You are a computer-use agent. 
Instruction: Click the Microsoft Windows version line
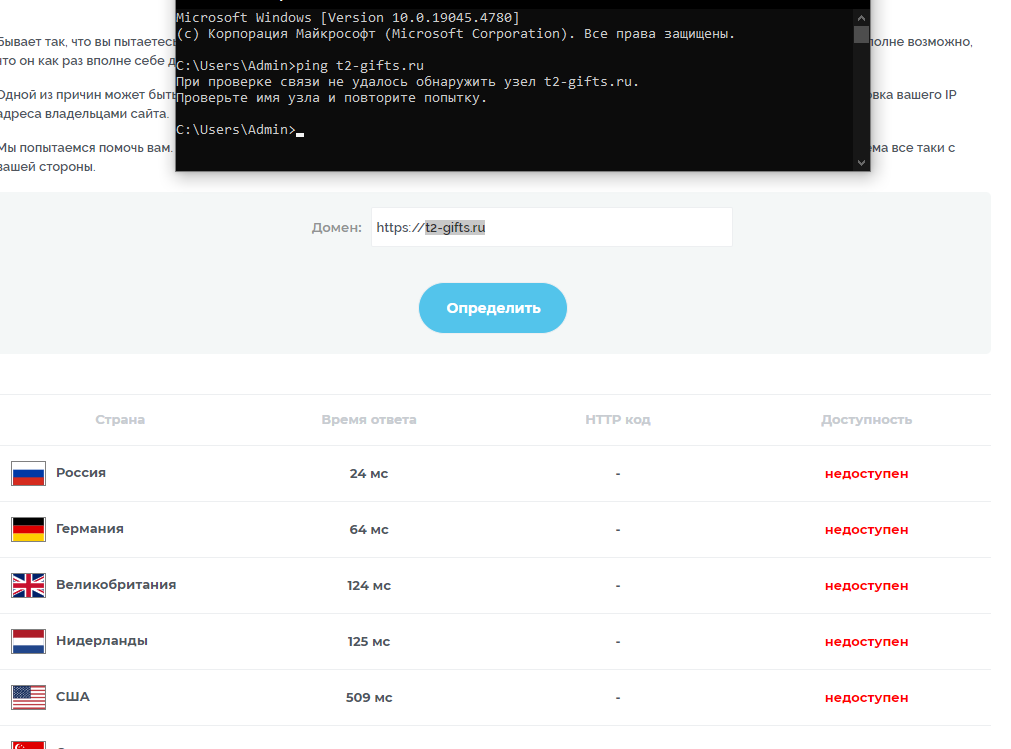348,17
